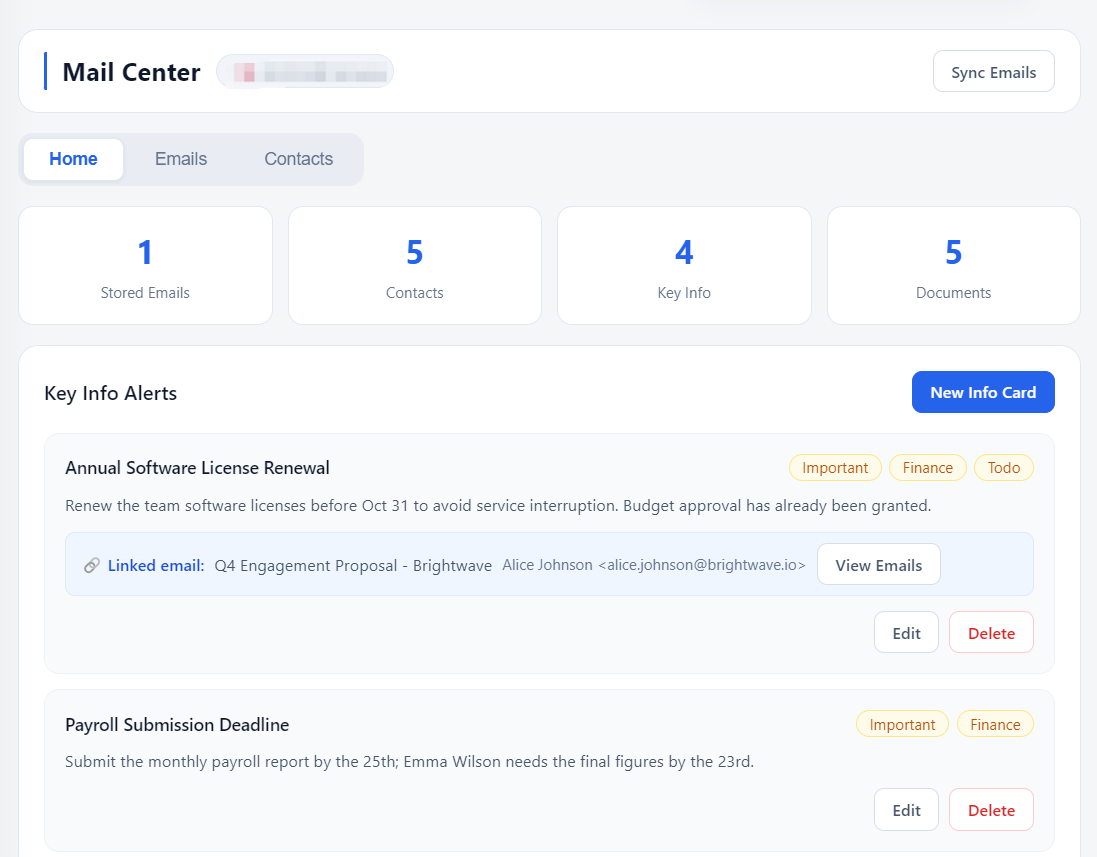This screenshot has height=857, width=1097.
Task: Click the Q4 Engagement Proposal - Brightwave subject
Action: coord(353,565)
